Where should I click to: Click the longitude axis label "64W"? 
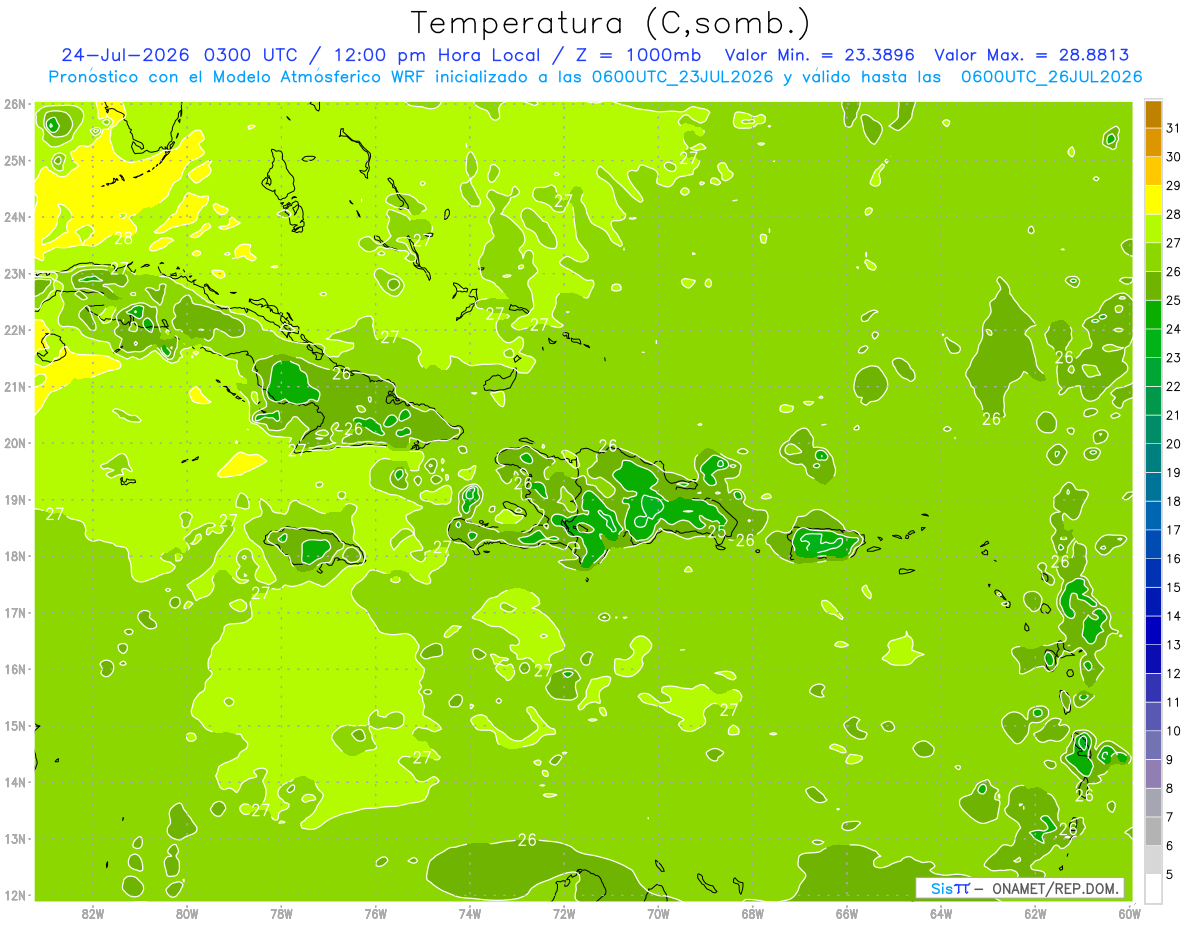click(941, 913)
